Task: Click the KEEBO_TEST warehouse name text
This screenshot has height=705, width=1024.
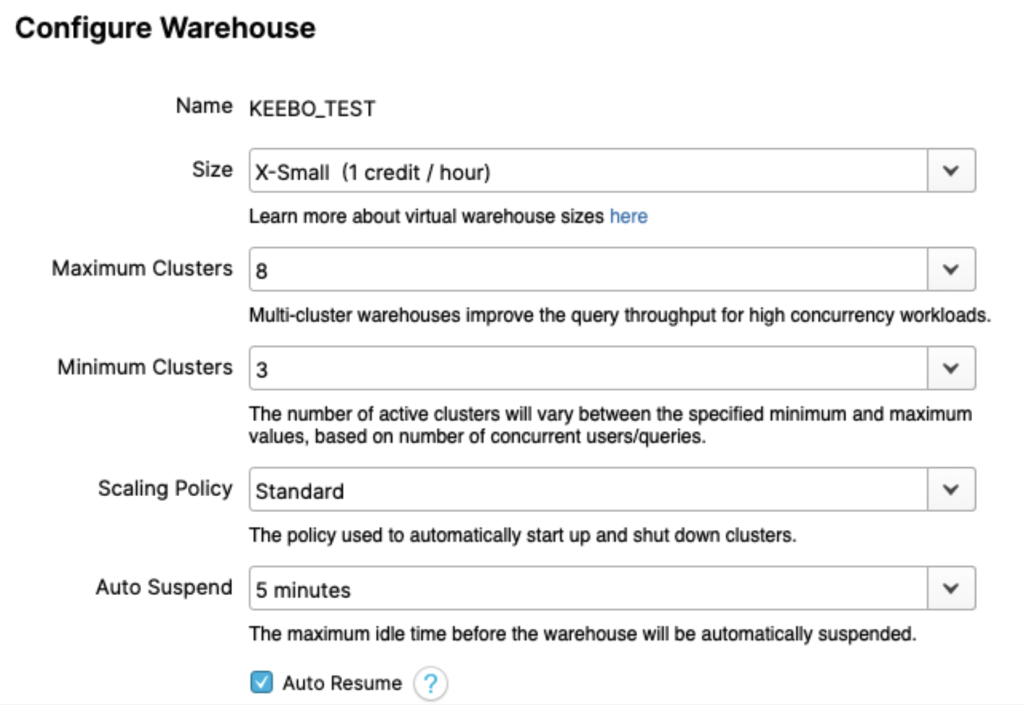Action: tap(311, 106)
